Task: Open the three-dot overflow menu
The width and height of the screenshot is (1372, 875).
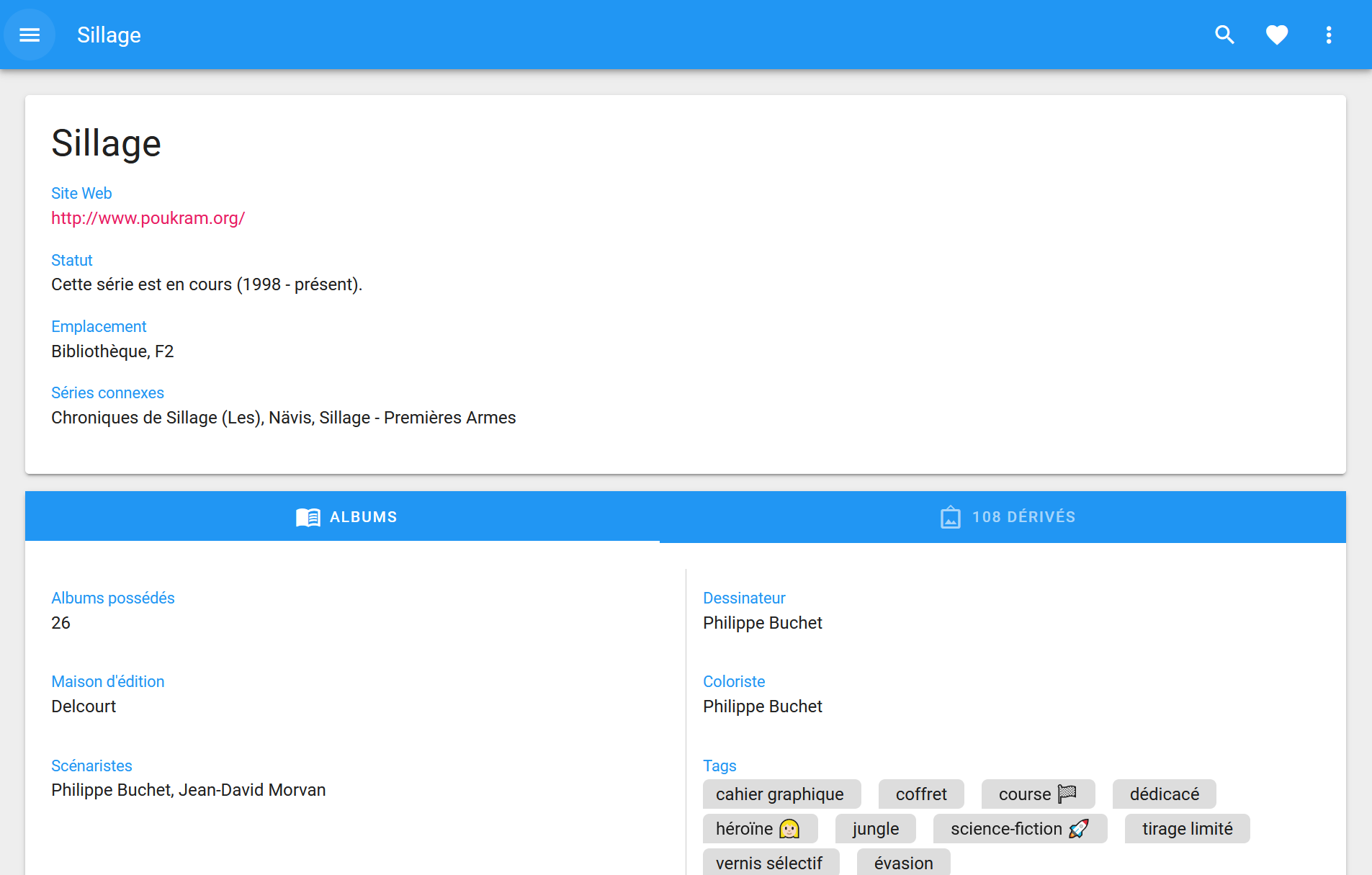Action: tap(1329, 35)
